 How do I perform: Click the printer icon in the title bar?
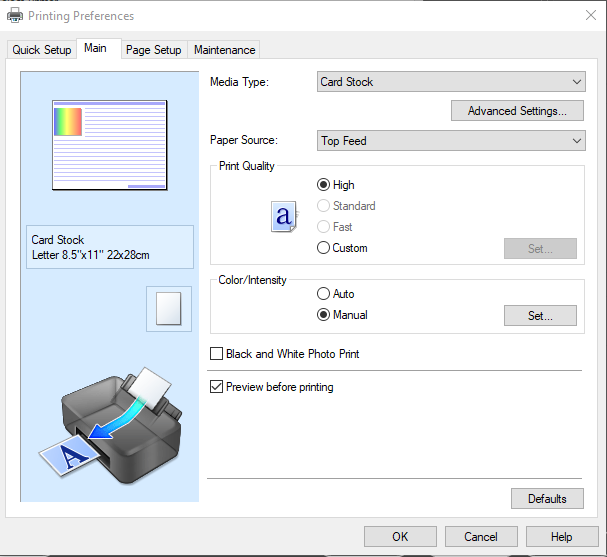tap(15, 15)
